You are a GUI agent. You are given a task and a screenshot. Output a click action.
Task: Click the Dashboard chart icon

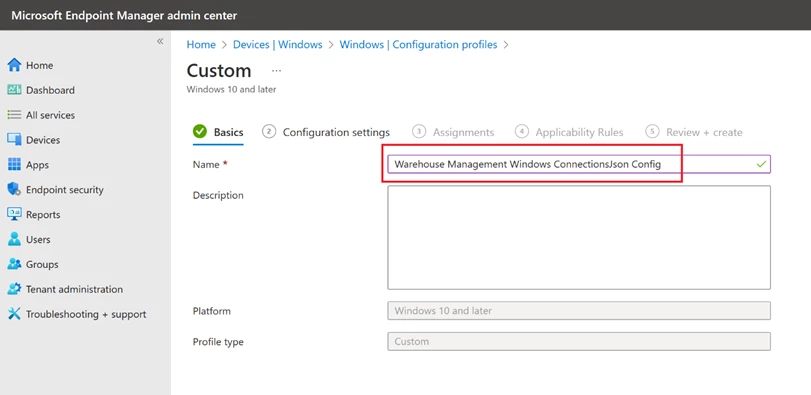pos(14,90)
